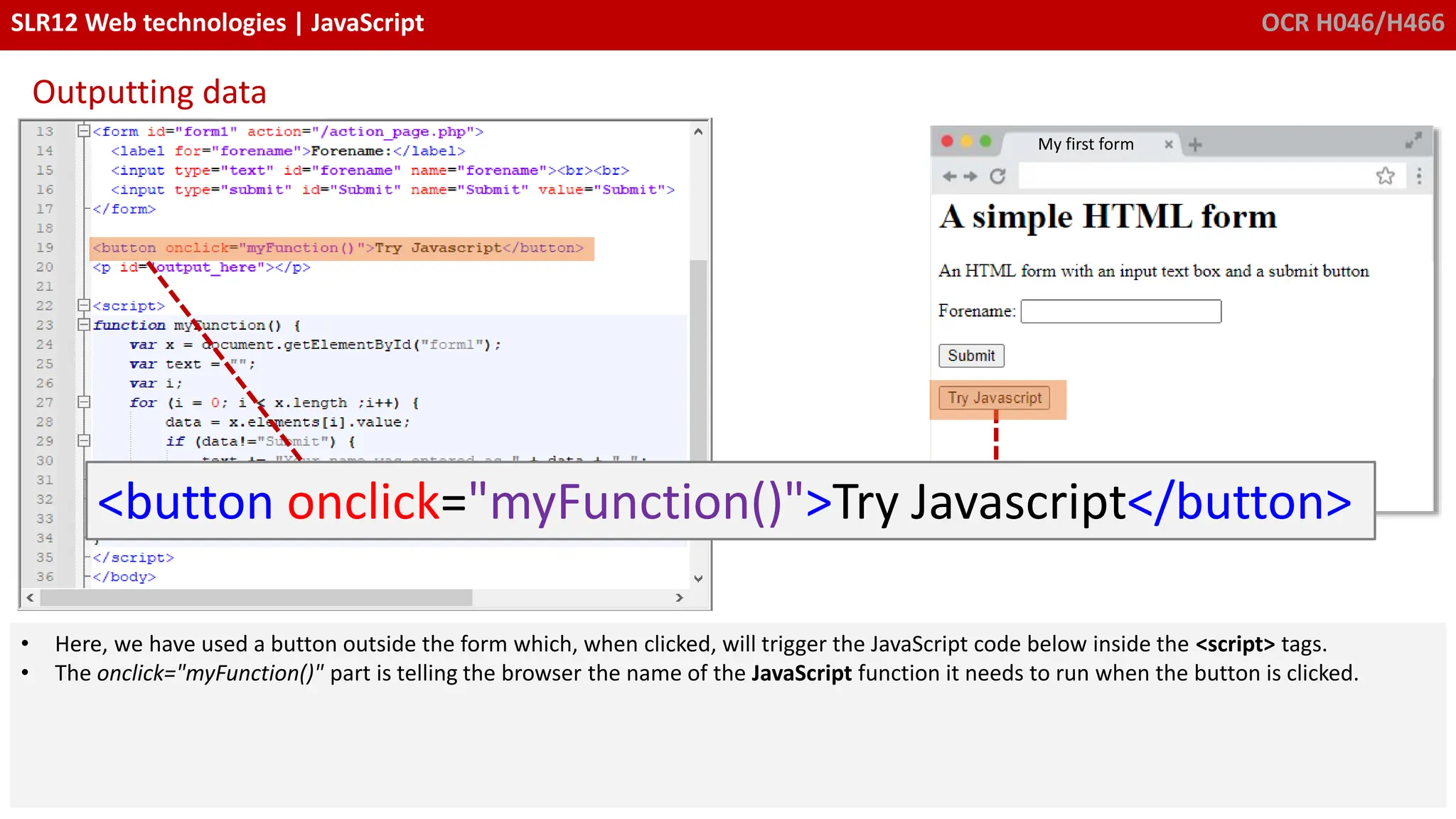Click the browser forward arrow

pyautogui.click(x=970, y=176)
